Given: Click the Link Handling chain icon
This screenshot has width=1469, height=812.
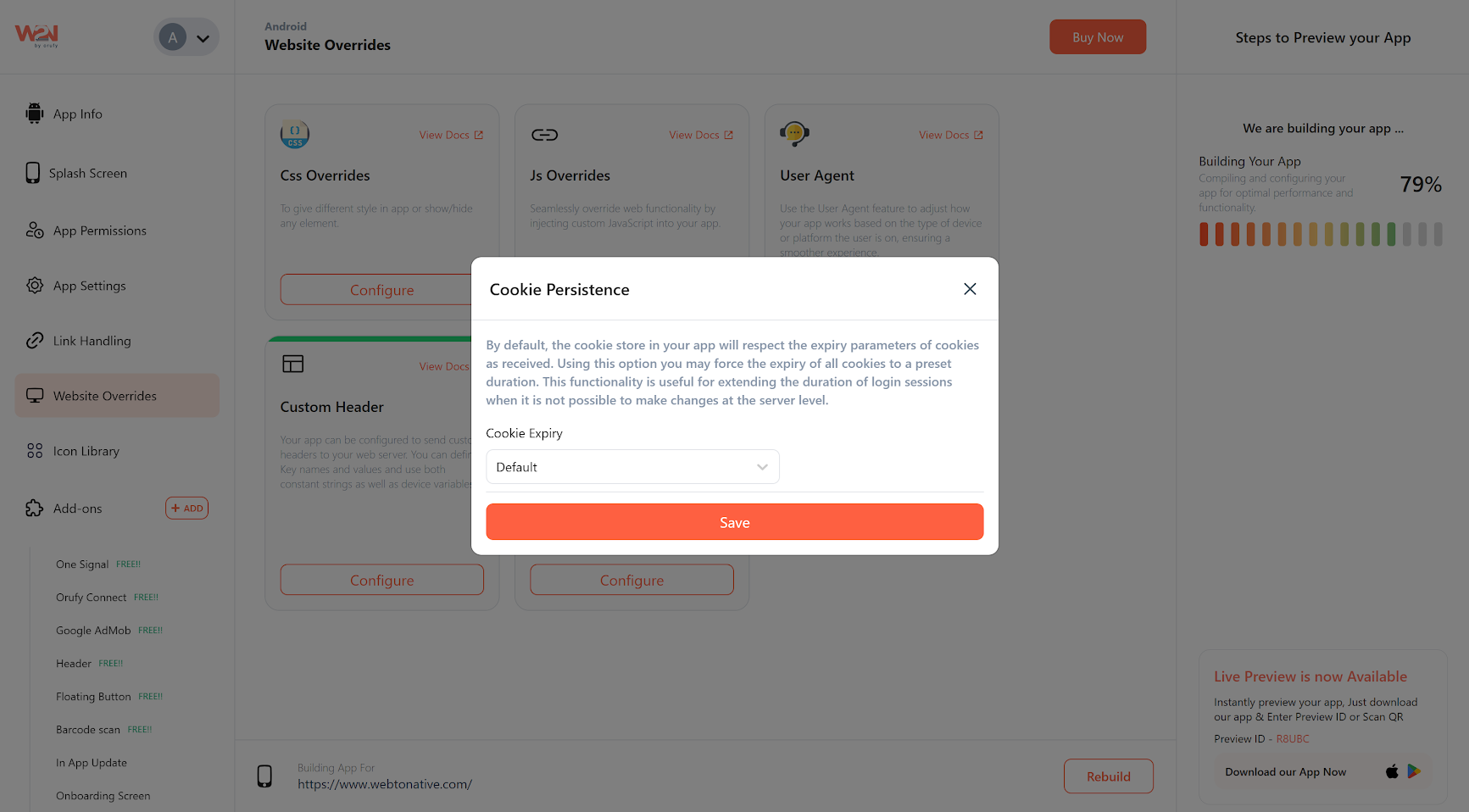Looking at the screenshot, I should 35,341.
